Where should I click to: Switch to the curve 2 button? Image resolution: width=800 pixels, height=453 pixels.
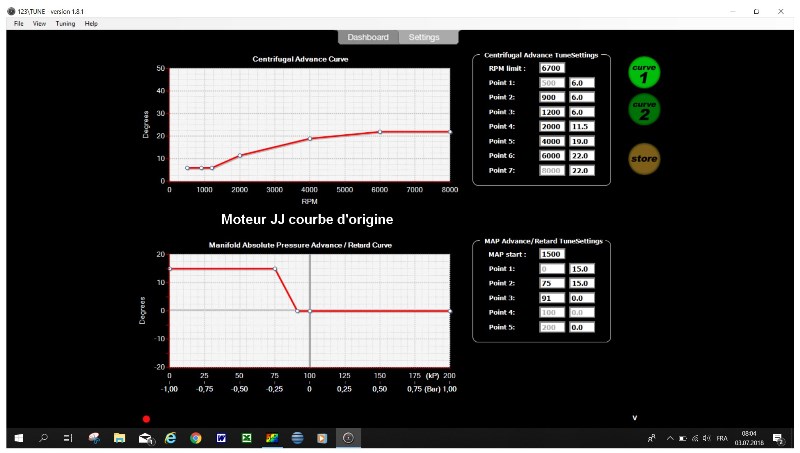[644, 108]
